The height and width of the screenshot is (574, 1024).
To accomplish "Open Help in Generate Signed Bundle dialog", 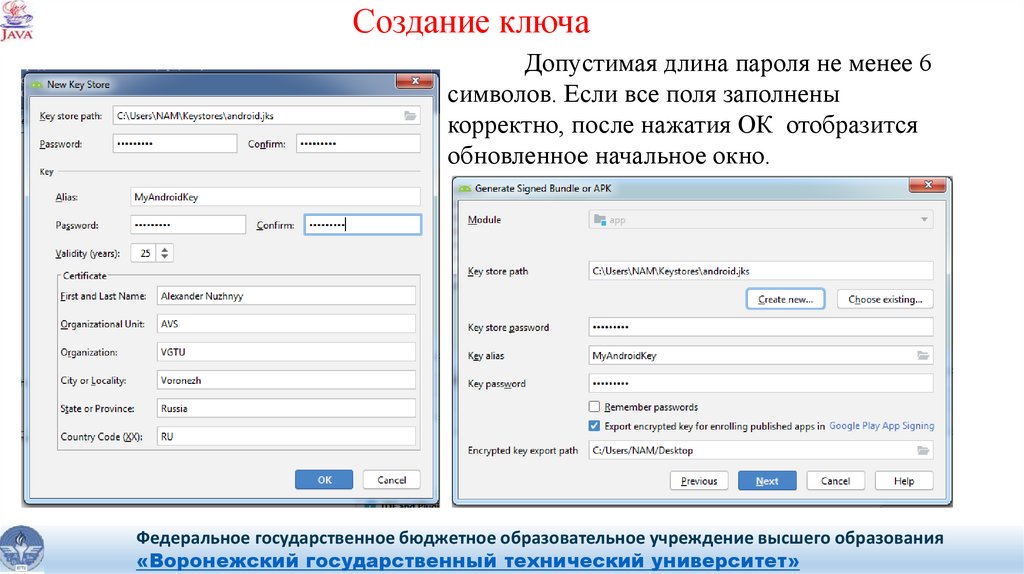I will (904, 481).
